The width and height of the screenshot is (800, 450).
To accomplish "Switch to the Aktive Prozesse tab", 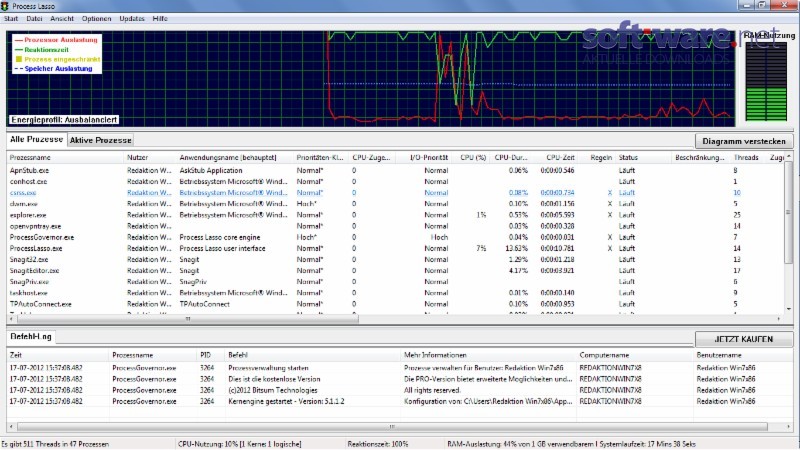I will (101, 140).
